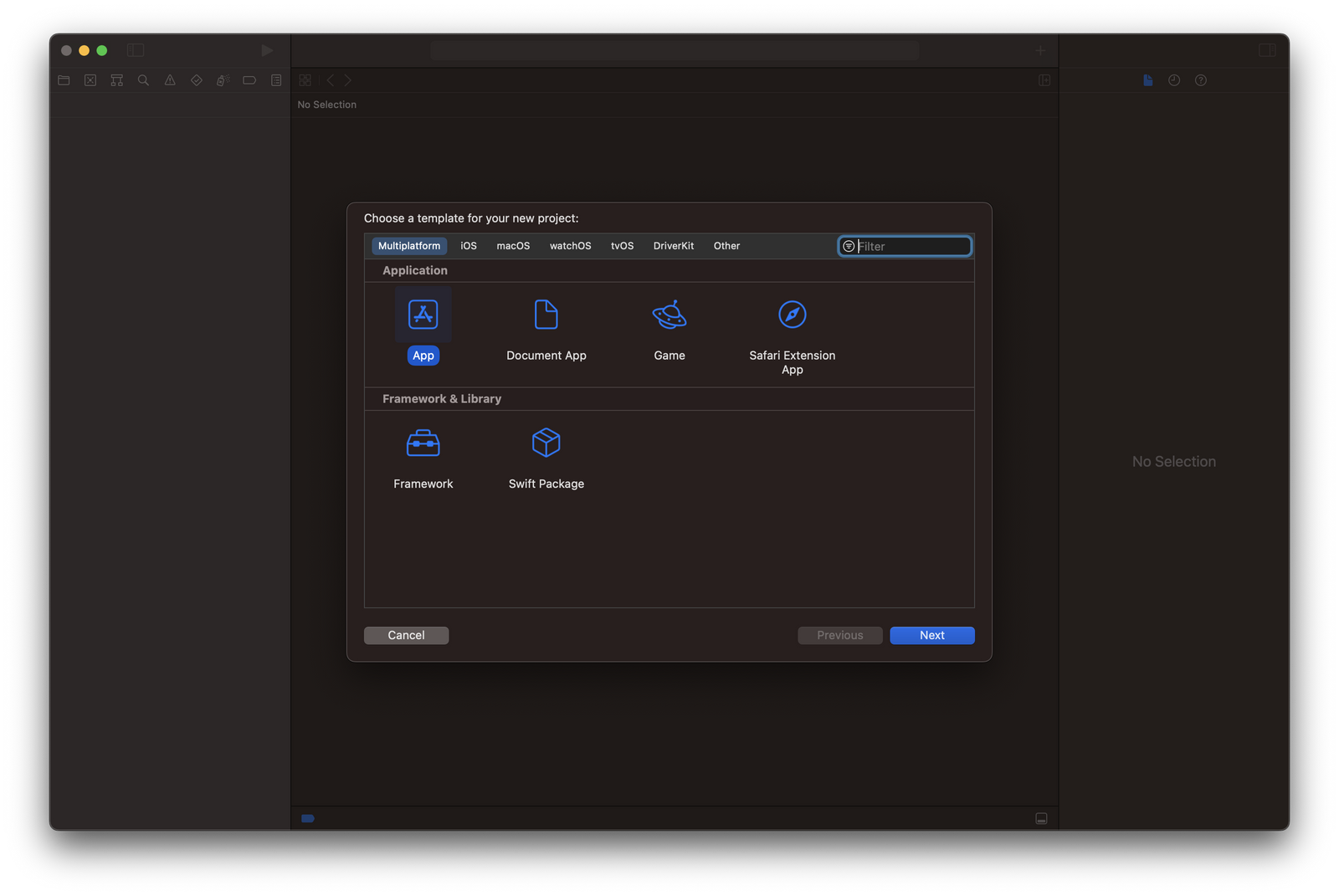Pick the Safari Extension App template
Viewport: 1339px width, 896px height.
[x=792, y=326]
